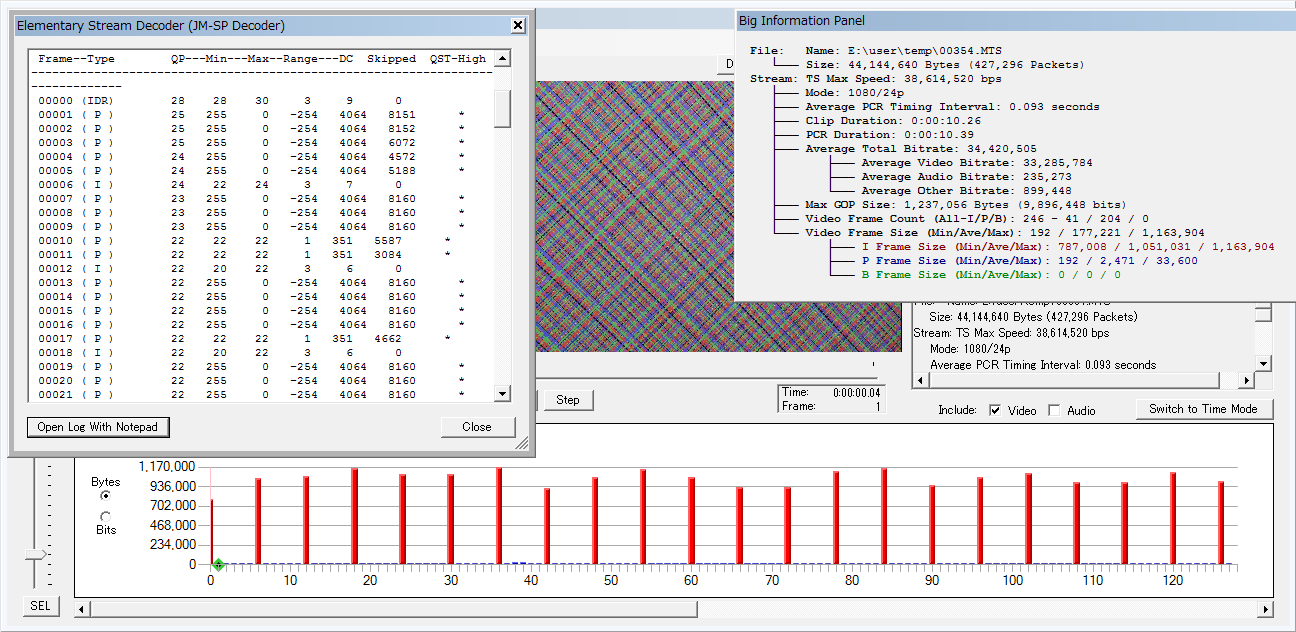Select the Bytes radio button
Image resolution: width=1296 pixels, height=632 pixels.
point(106,495)
